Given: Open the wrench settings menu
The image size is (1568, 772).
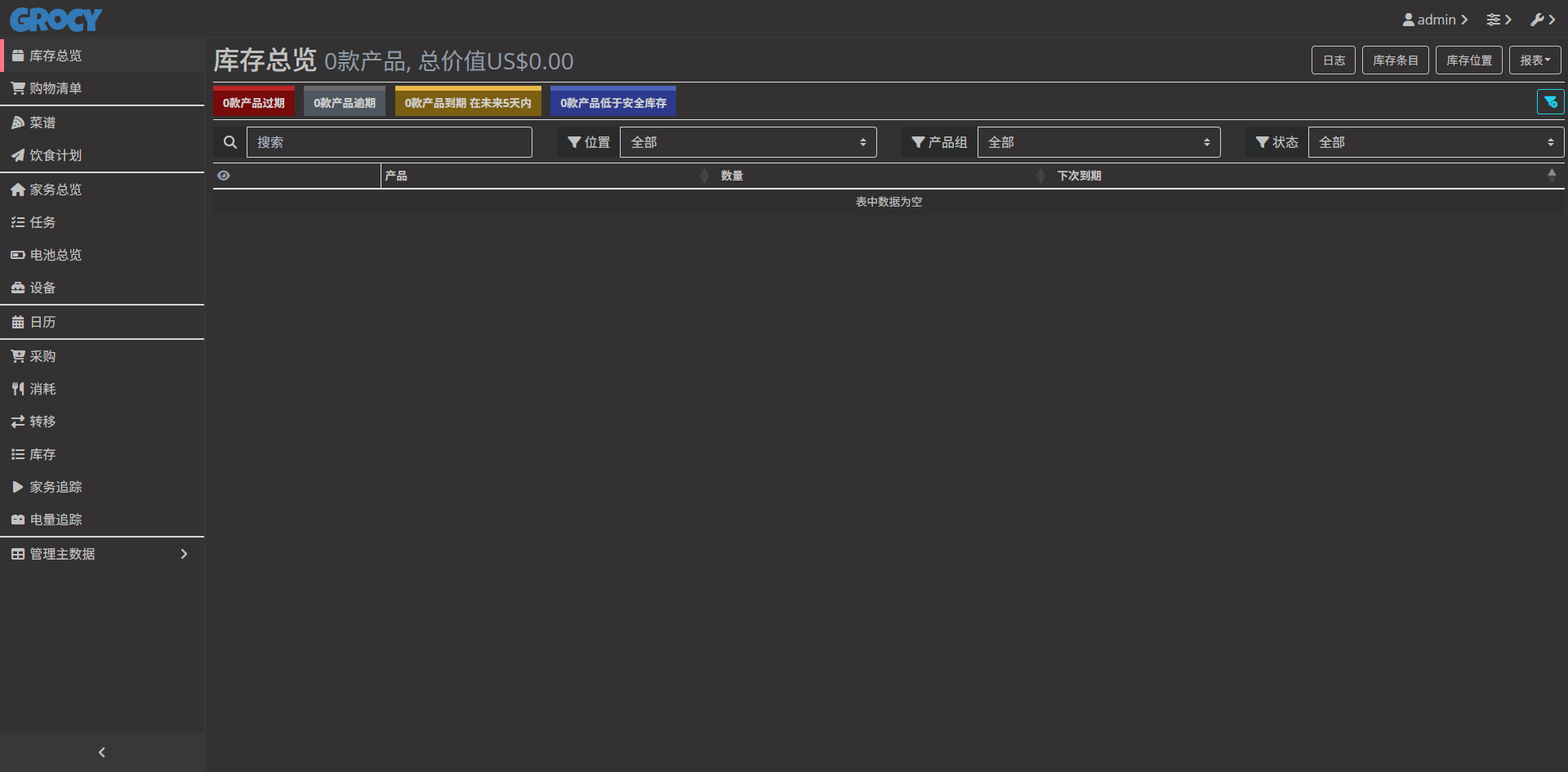Looking at the screenshot, I should 1543,20.
